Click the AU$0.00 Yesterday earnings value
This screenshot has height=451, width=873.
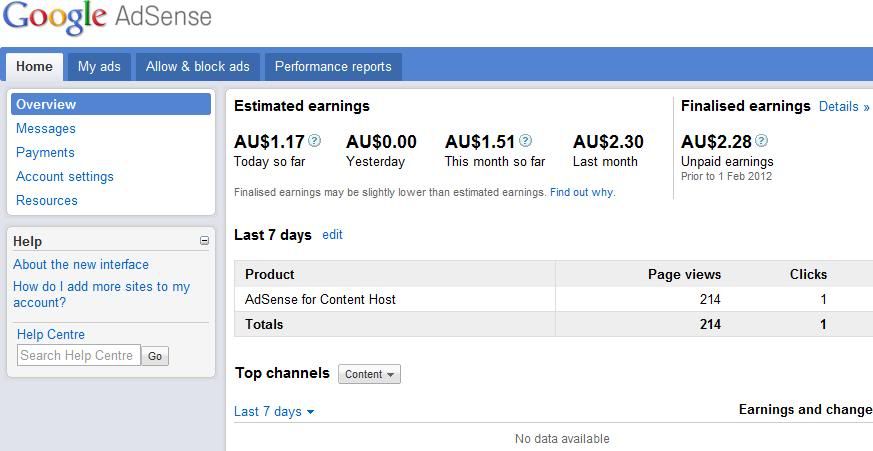click(381, 141)
